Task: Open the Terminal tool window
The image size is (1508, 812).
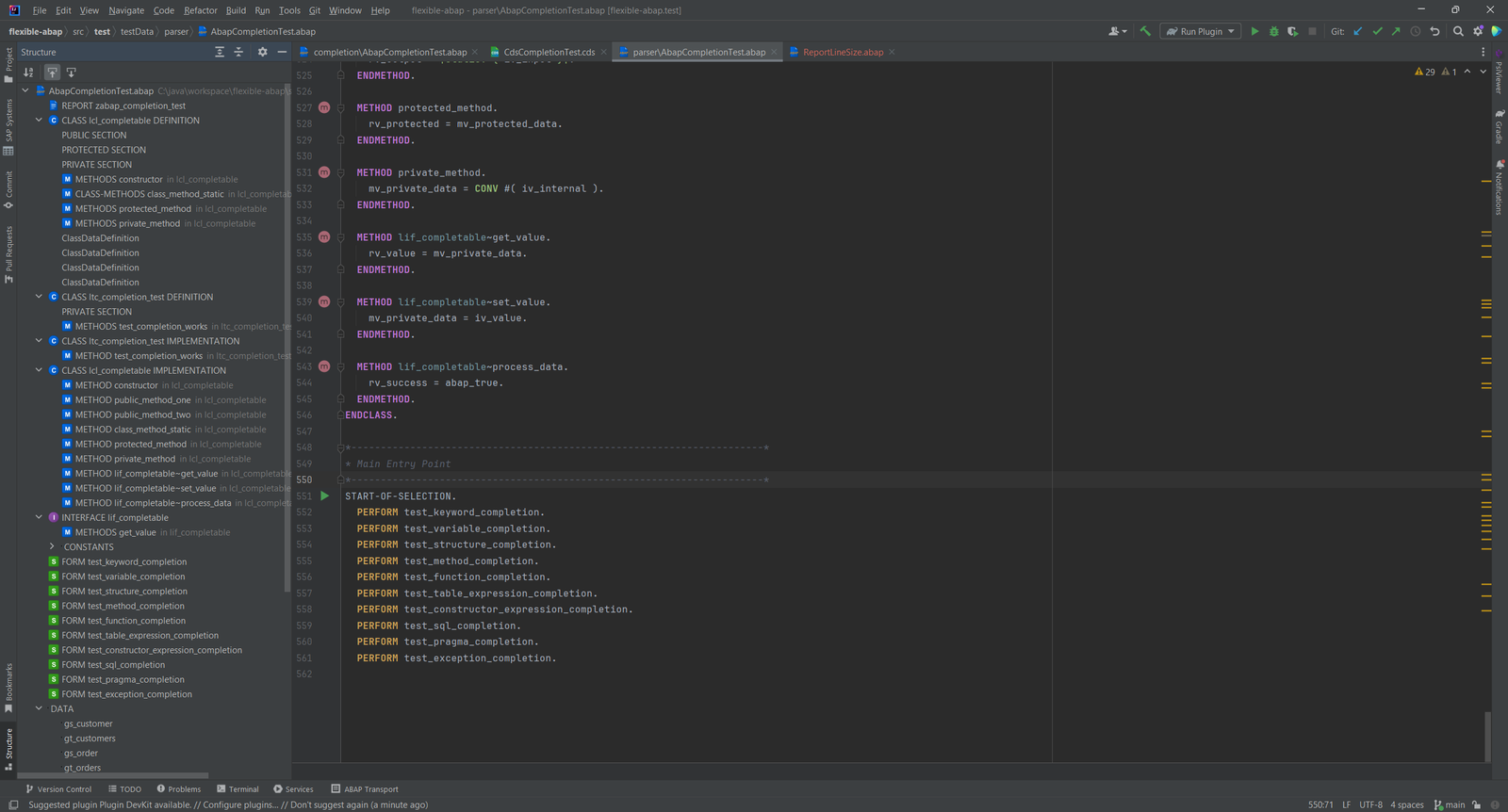Action: (238, 789)
